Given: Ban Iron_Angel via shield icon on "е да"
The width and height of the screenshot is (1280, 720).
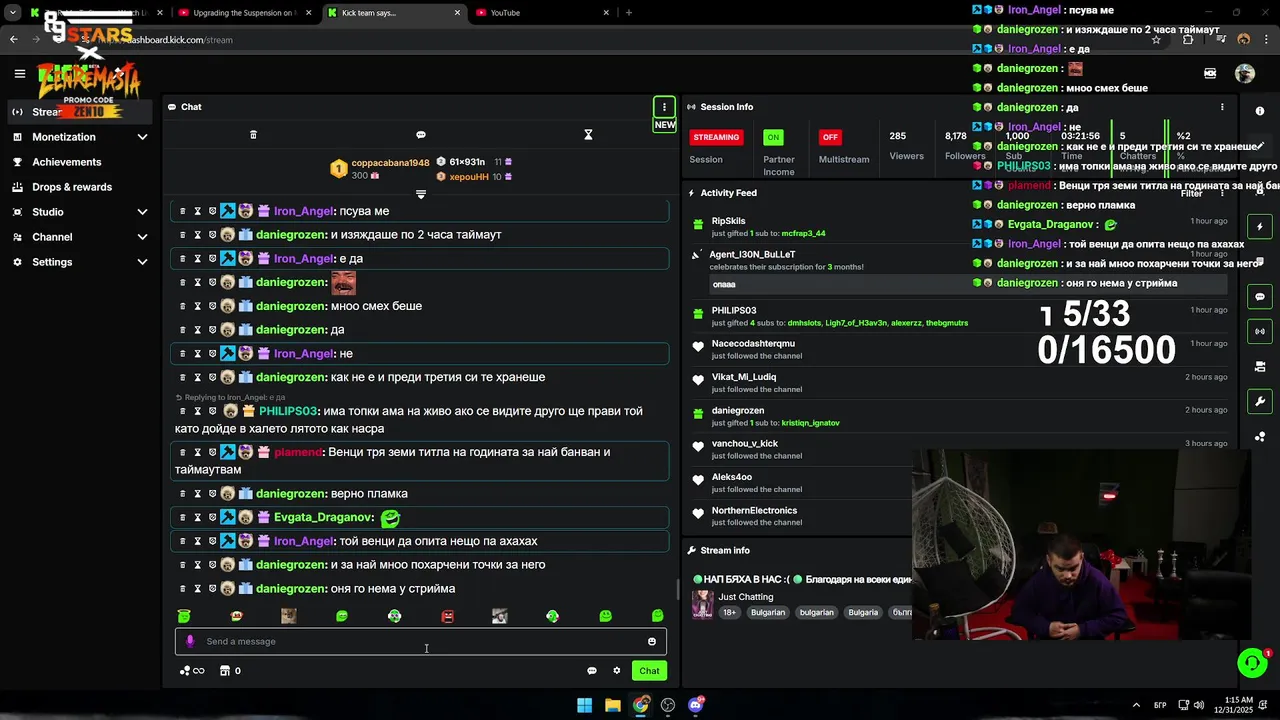Looking at the screenshot, I should click(x=212, y=259).
